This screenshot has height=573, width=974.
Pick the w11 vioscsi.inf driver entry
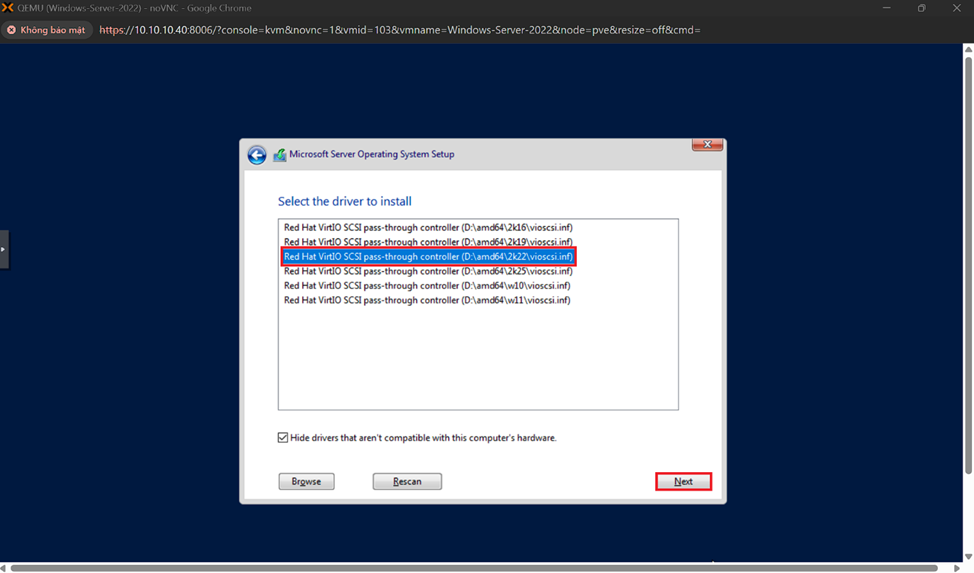coord(427,300)
